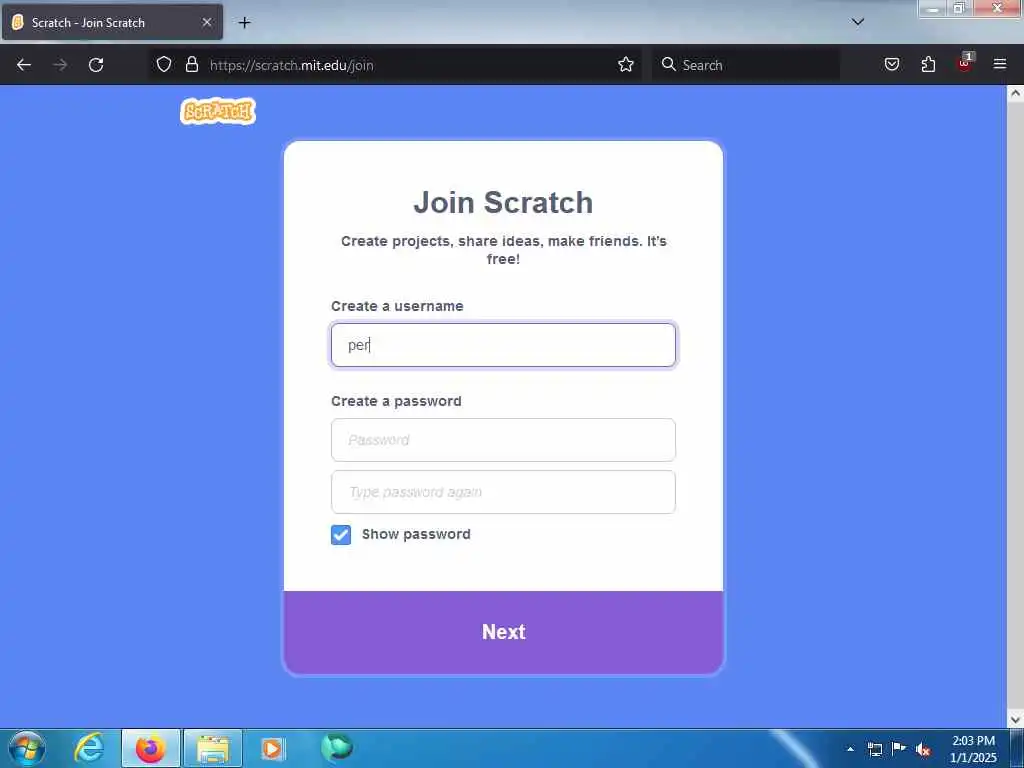Click the clock showing 2:03 PM
The image size is (1024, 768).
point(973,749)
